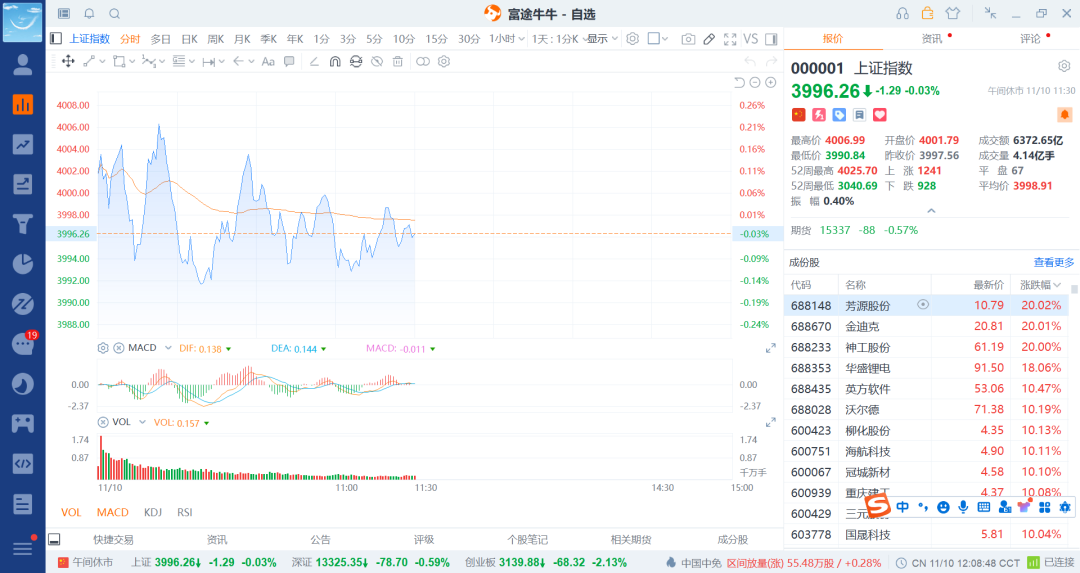The width and height of the screenshot is (1080, 573).
Task: Click the chart zoom-in plus icon
Action: pos(771,83)
